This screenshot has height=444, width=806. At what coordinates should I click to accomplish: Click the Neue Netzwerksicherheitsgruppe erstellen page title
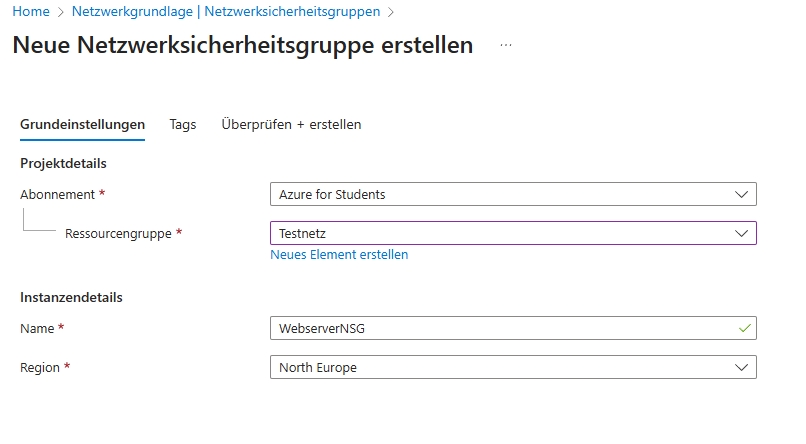click(x=242, y=46)
